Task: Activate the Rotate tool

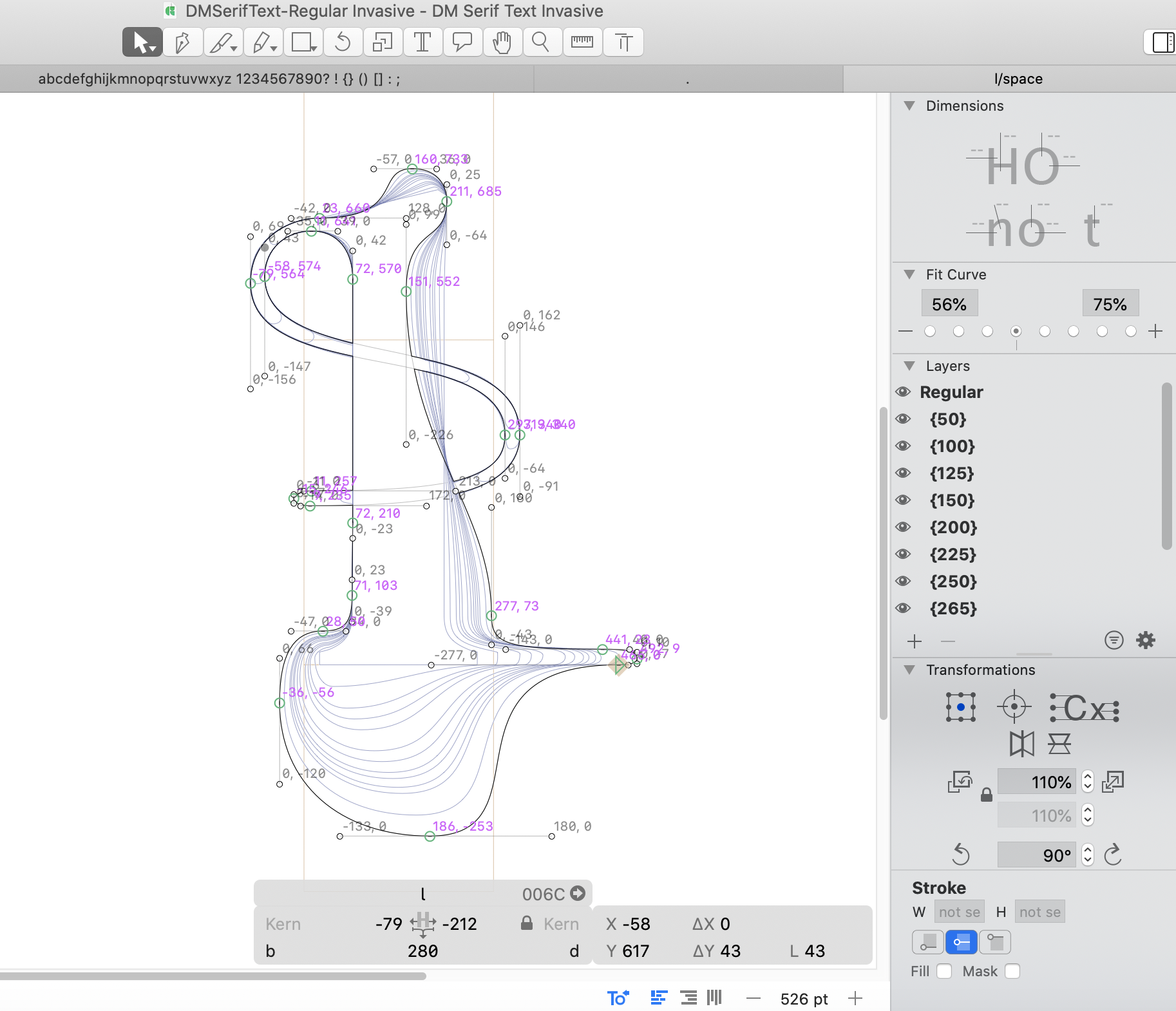Action: coord(343,43)
